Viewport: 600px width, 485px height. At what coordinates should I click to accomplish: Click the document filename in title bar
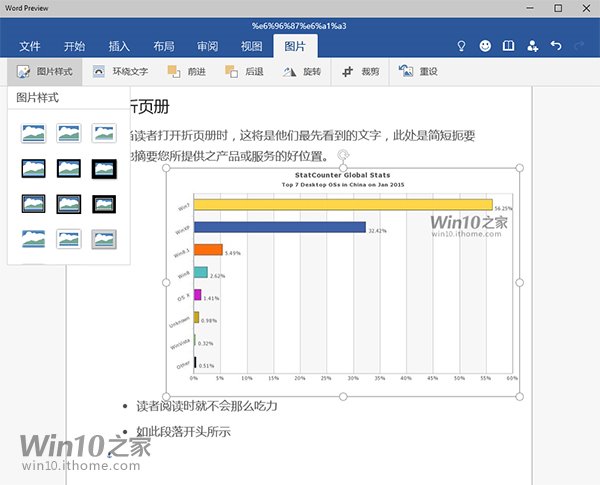coord(299,26)
